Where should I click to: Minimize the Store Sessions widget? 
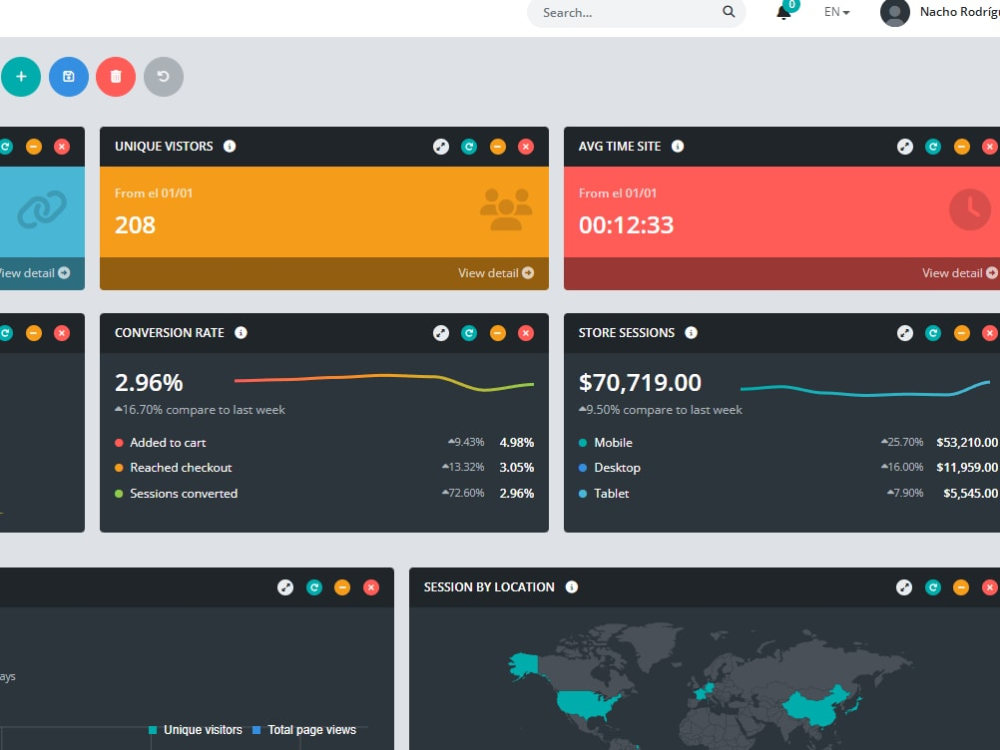click(962, 333)
